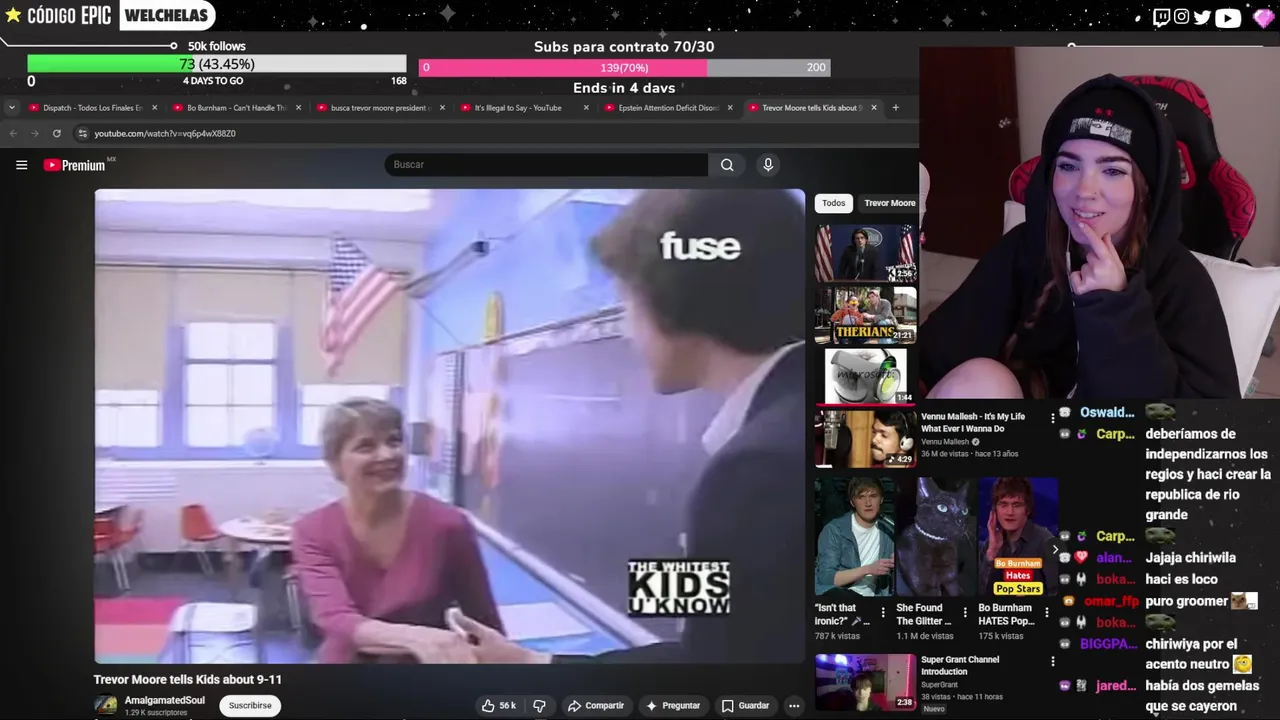
Task: Open options for Bo Burnham HATES Pop short
Action: point(1046,613)
